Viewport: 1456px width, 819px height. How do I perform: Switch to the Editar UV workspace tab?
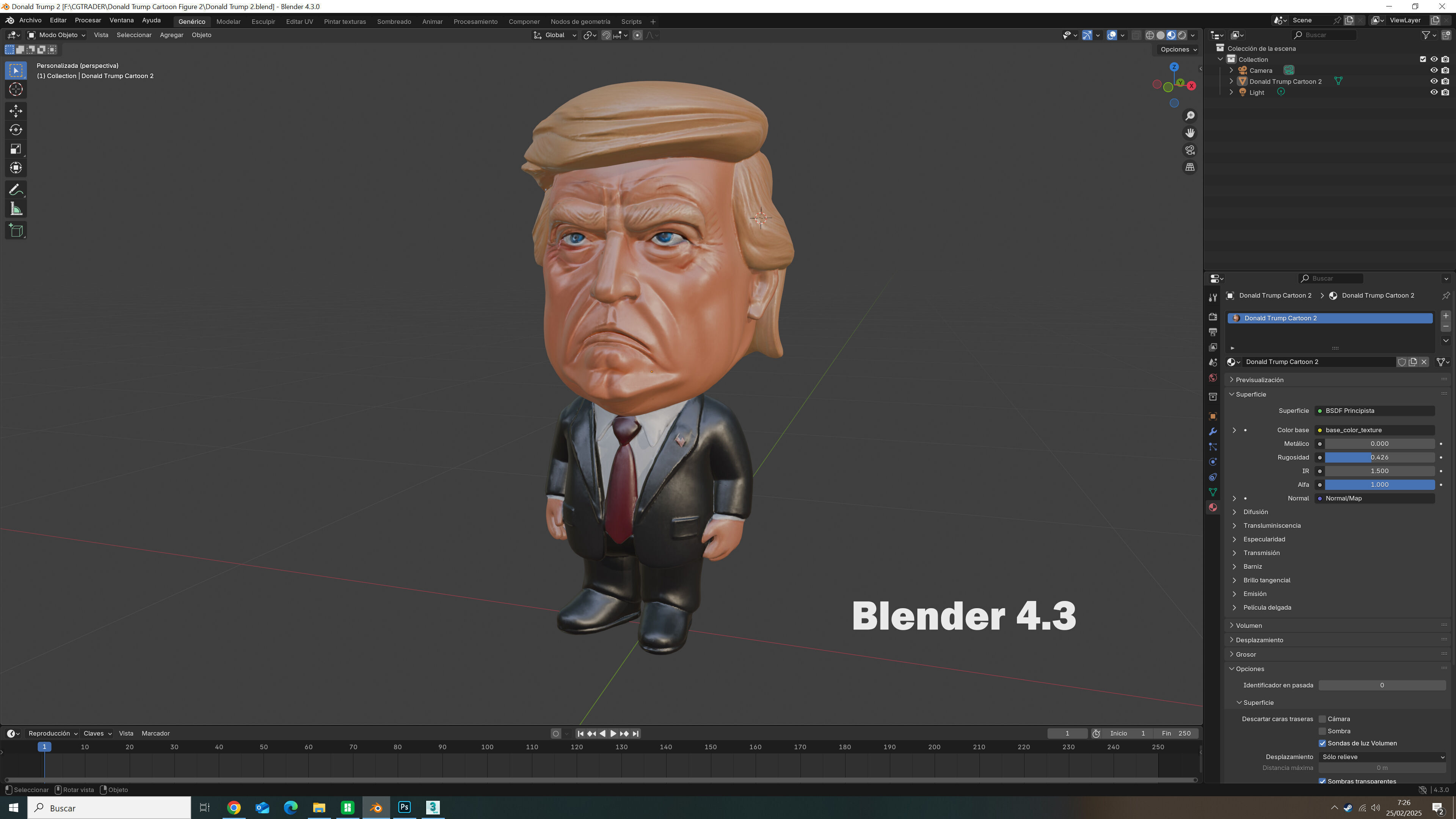tap(300, 22)
